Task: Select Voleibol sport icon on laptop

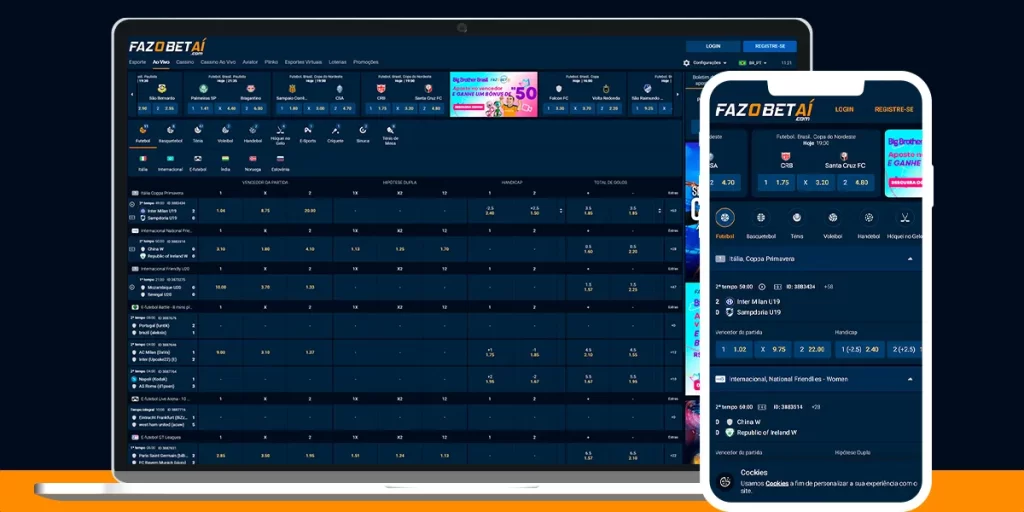Action: [x=225, y=130]
